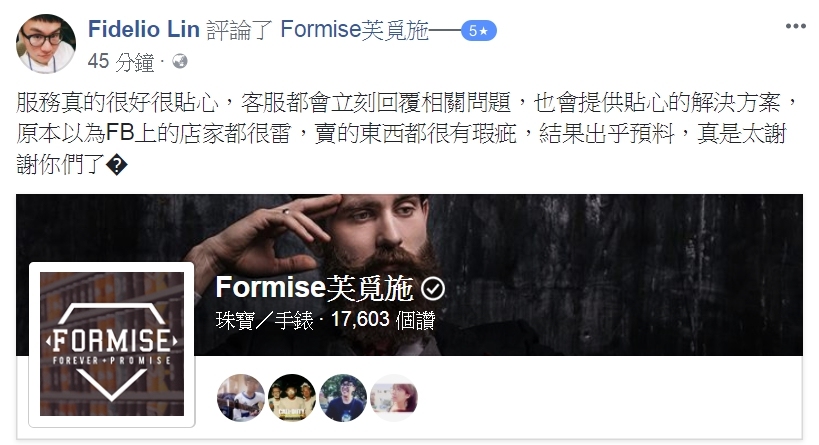
Task: Click first friend avatar with guitar
Action: click(x=241, y=397)
